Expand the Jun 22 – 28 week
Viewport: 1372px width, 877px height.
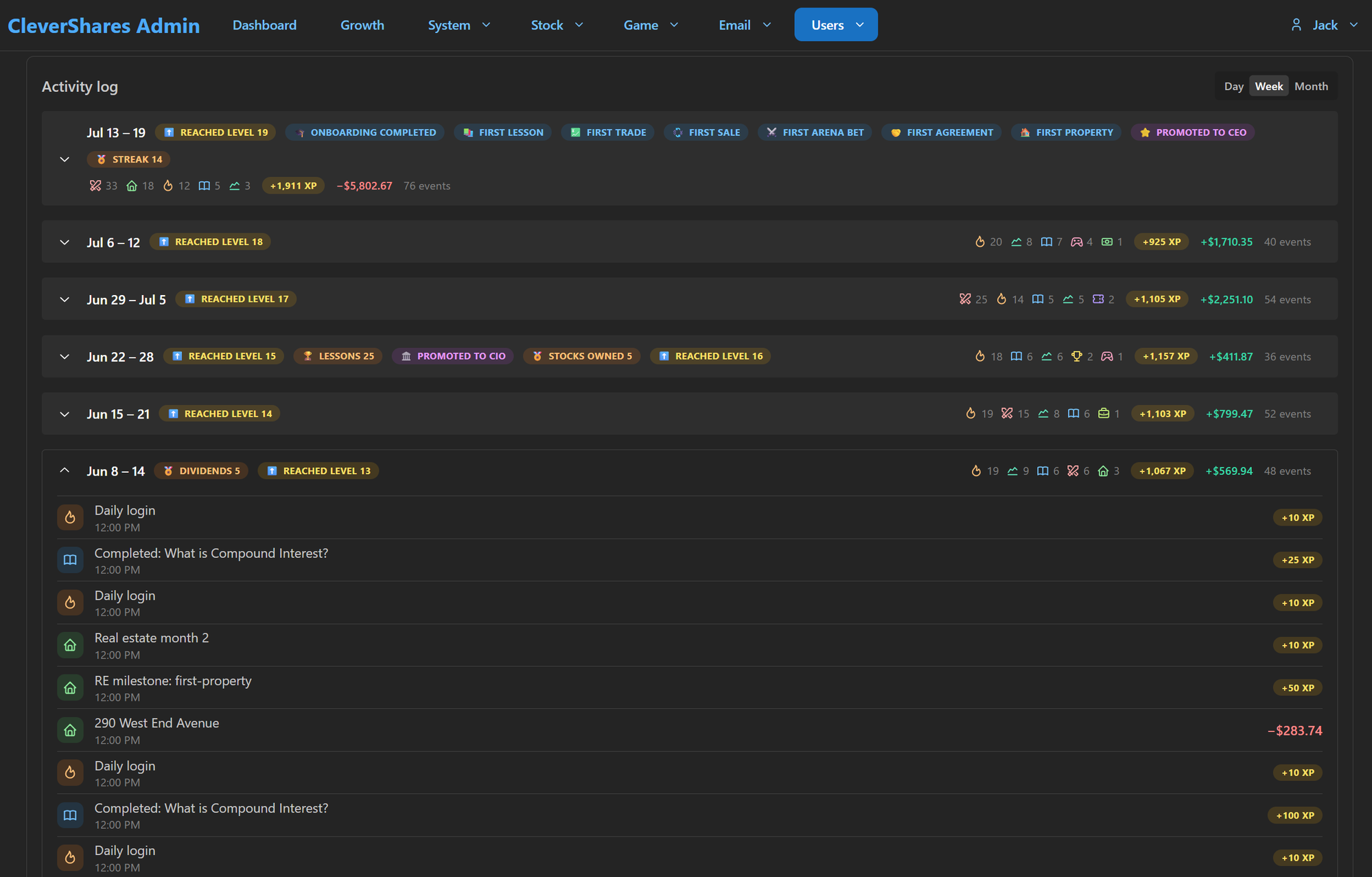(x=65, y=357)
